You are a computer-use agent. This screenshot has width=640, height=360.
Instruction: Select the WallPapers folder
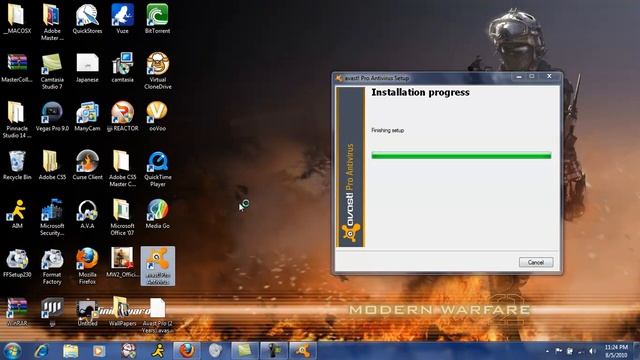click(x=122, y=311)
